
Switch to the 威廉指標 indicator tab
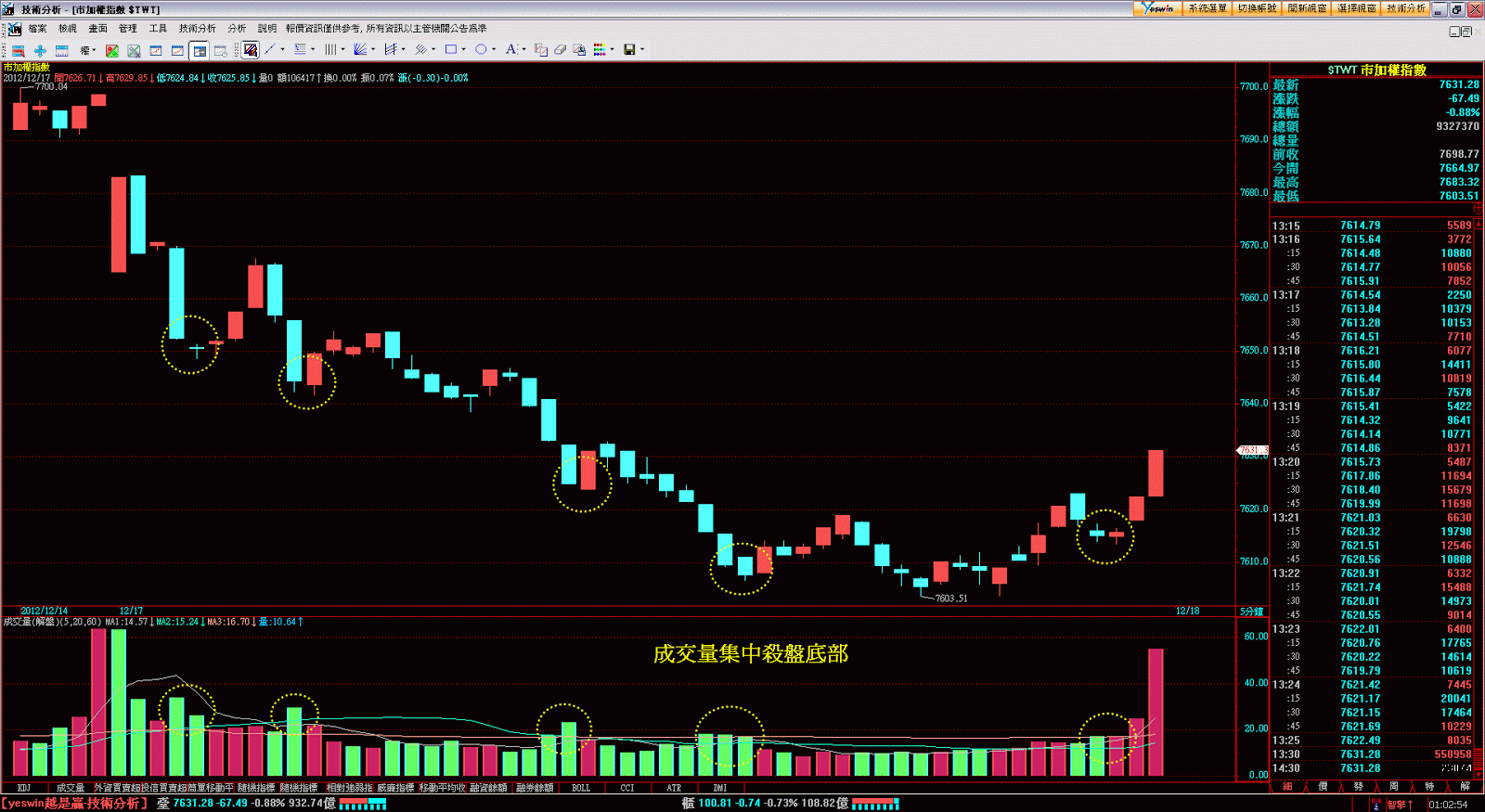pos(395,788)
